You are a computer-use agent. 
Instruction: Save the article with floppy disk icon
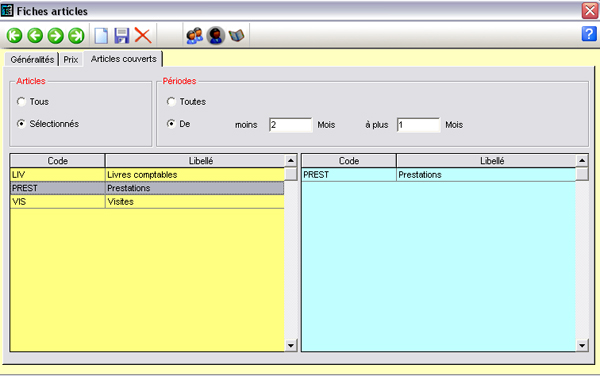[122, 36]
